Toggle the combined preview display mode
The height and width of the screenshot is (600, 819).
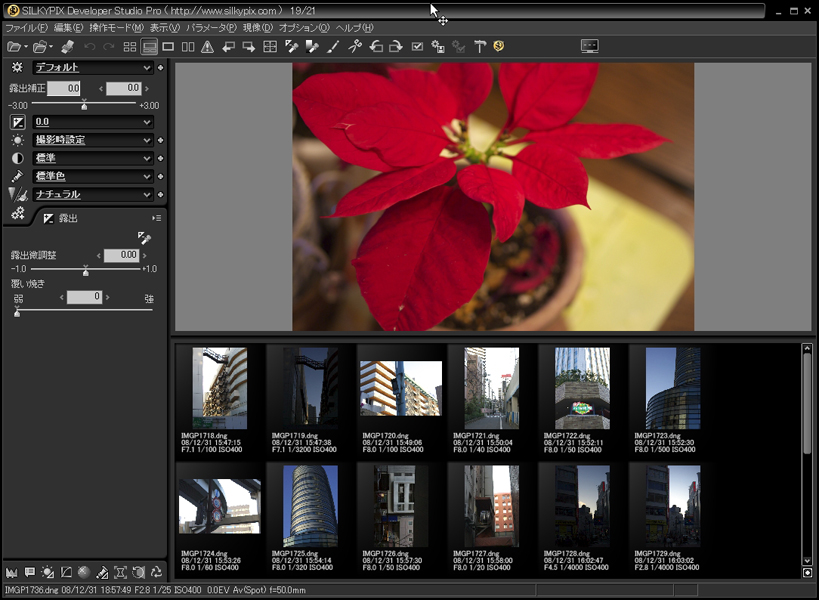[150, 46]
